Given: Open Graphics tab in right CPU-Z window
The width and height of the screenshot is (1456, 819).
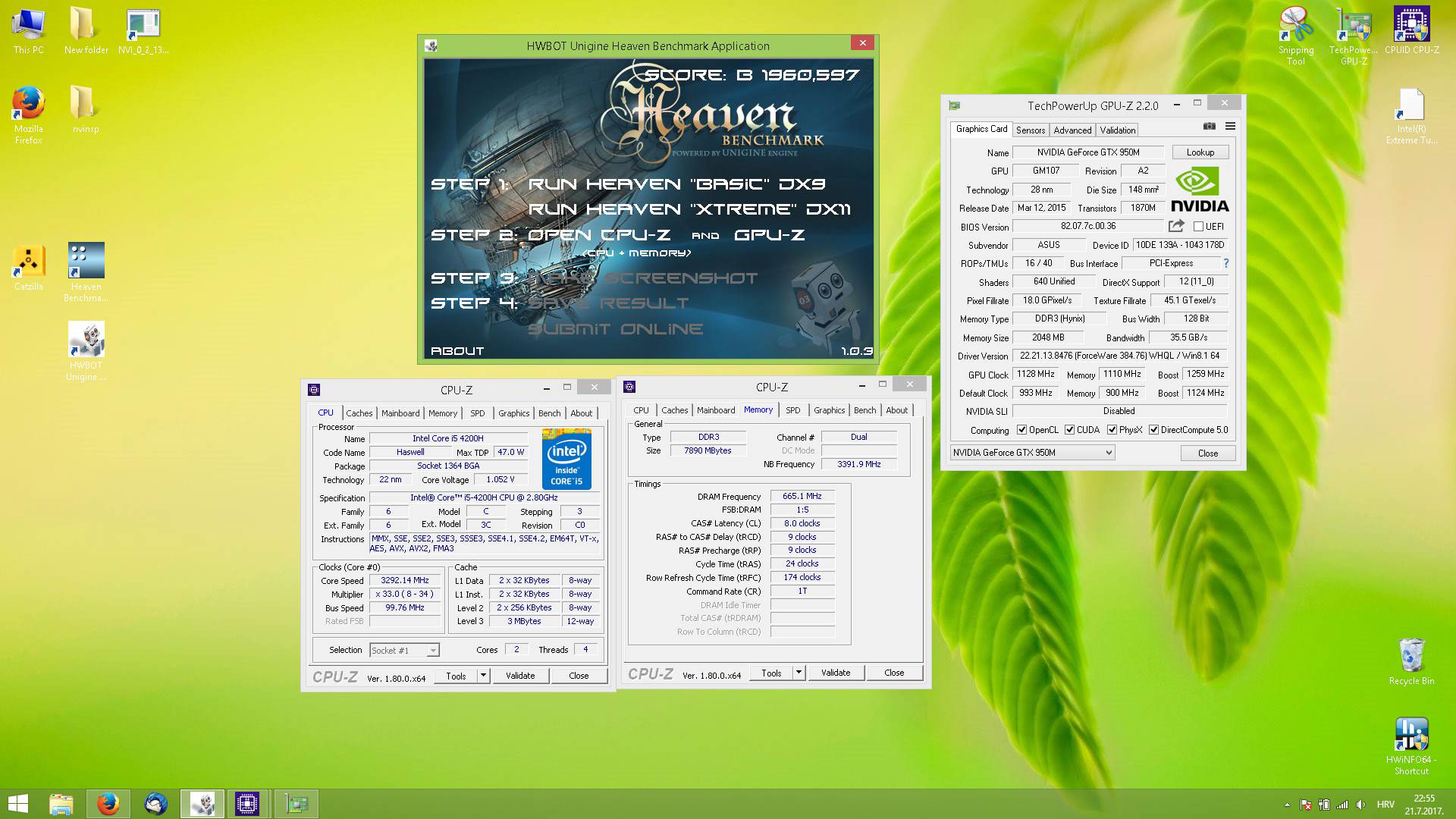Looking at the screenshot, I should (829, 410).
